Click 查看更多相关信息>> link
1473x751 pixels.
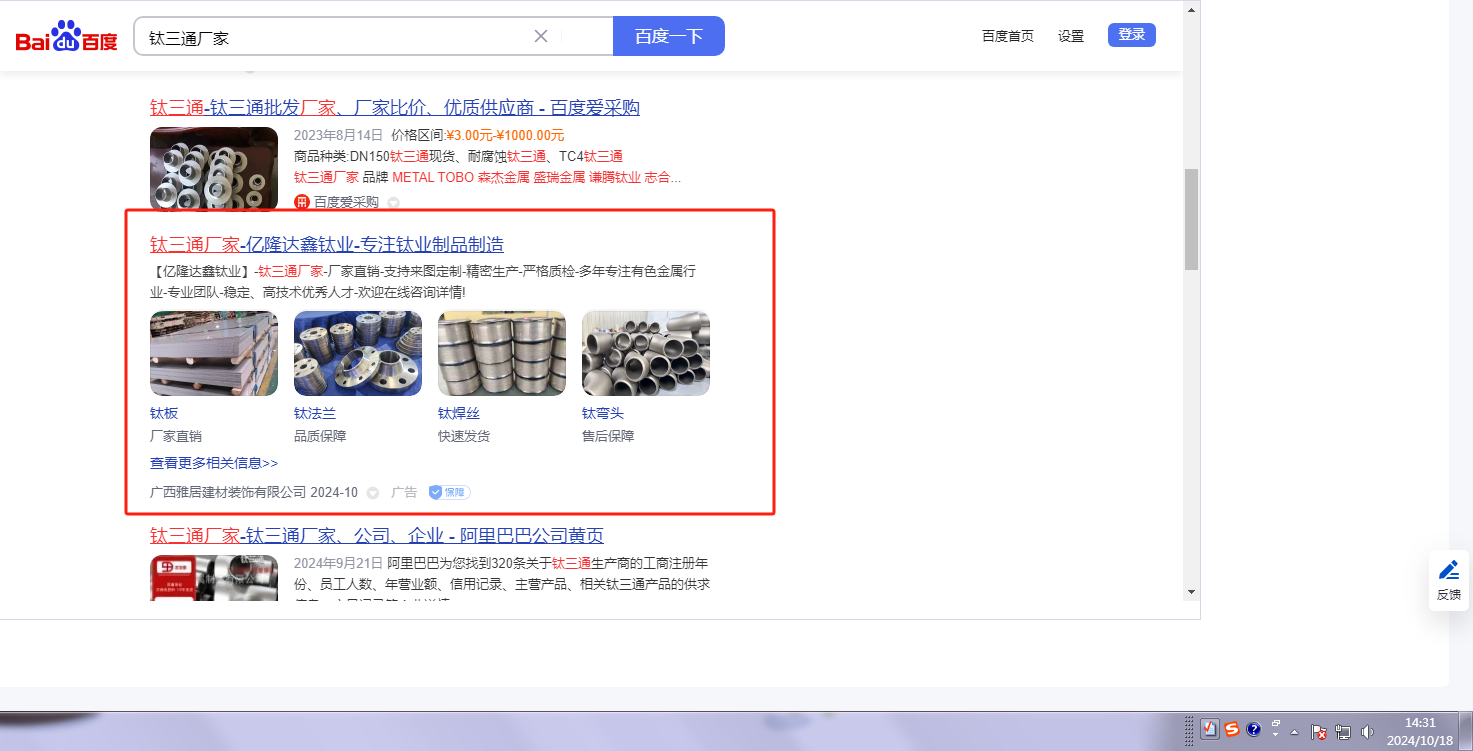tap(214, 463)
